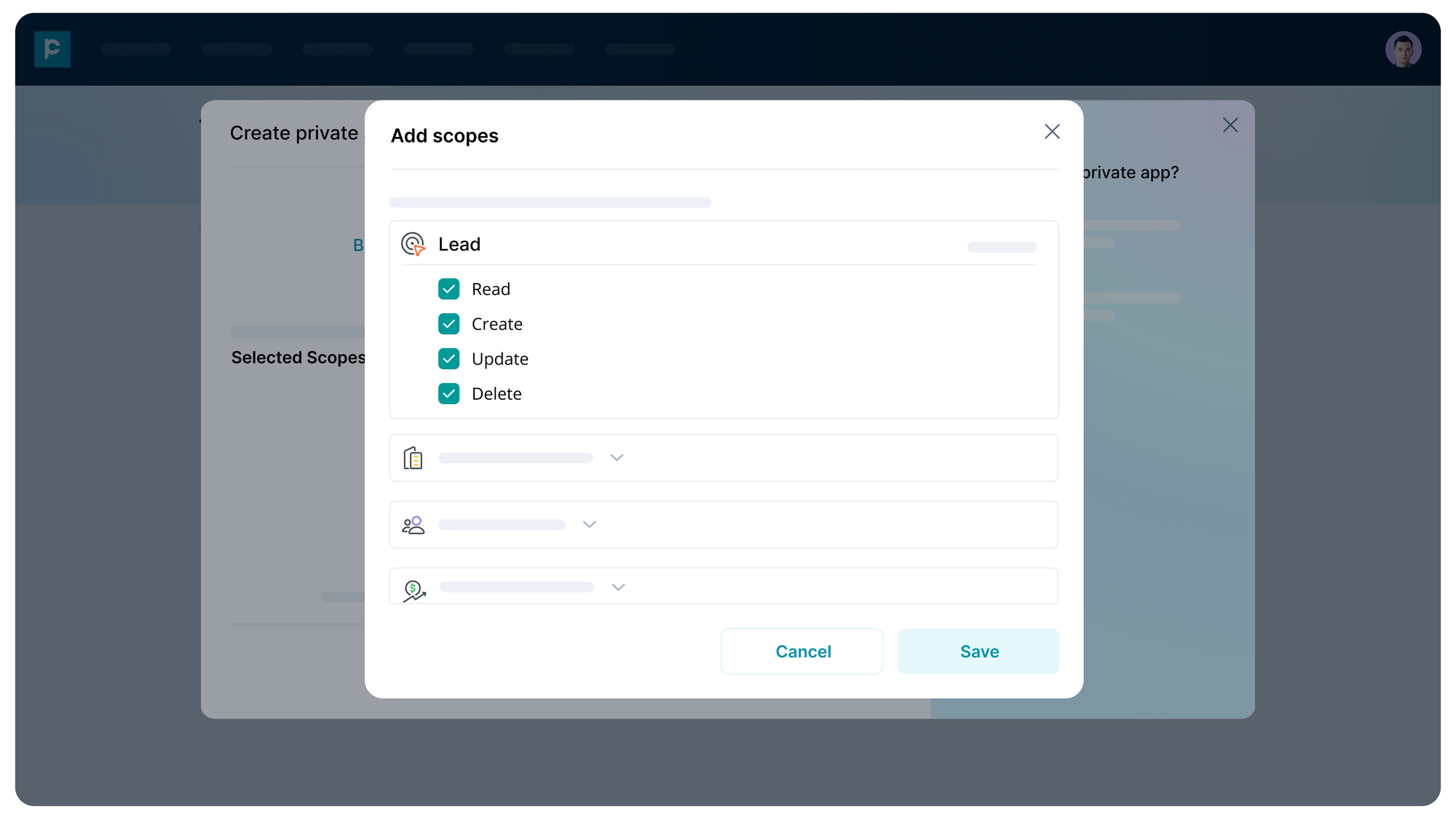Select the organization scope icon
The width and height of the screenshot is (1456, 819).
pos(413,458)
